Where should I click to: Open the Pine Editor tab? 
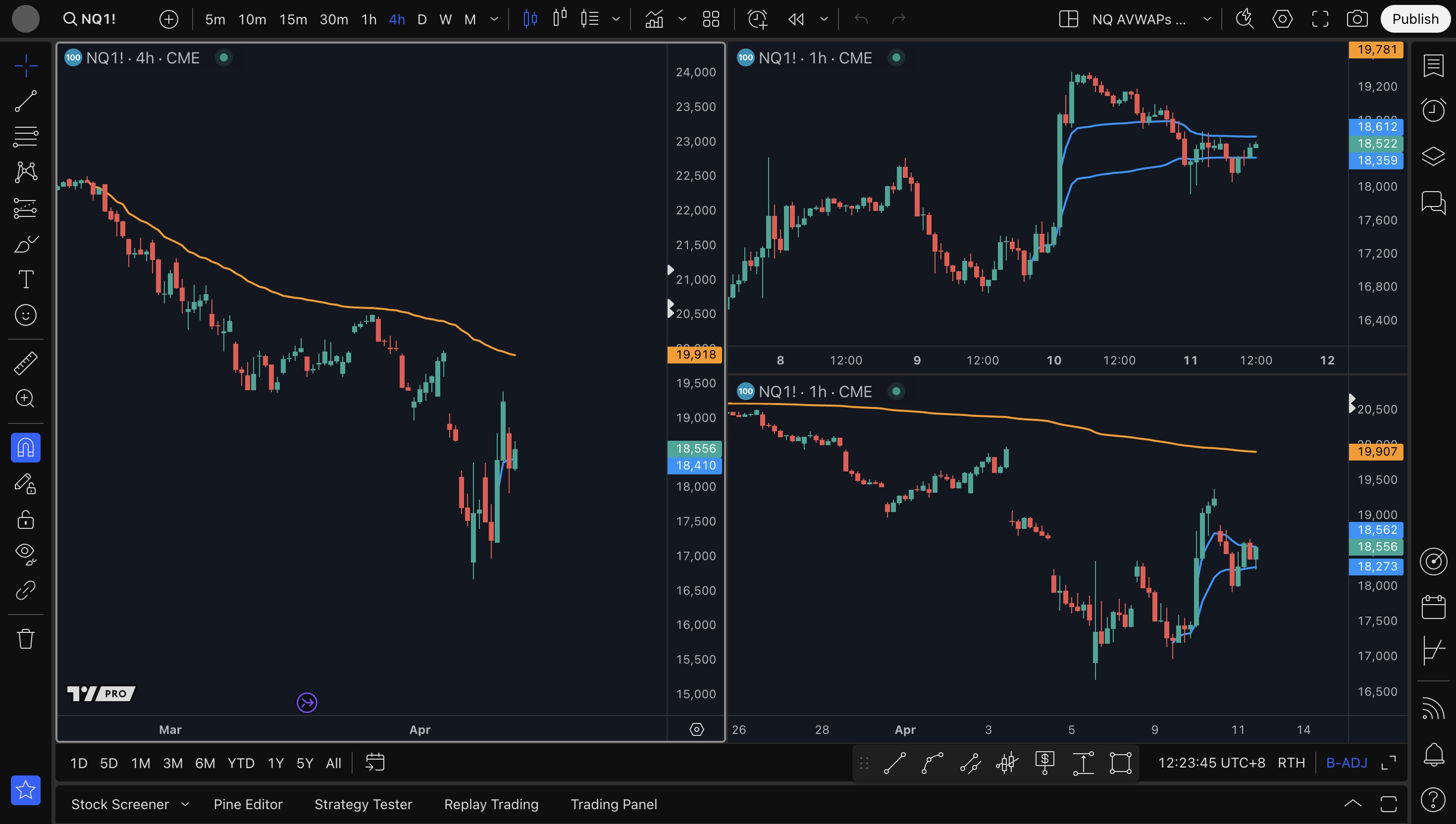248,804
